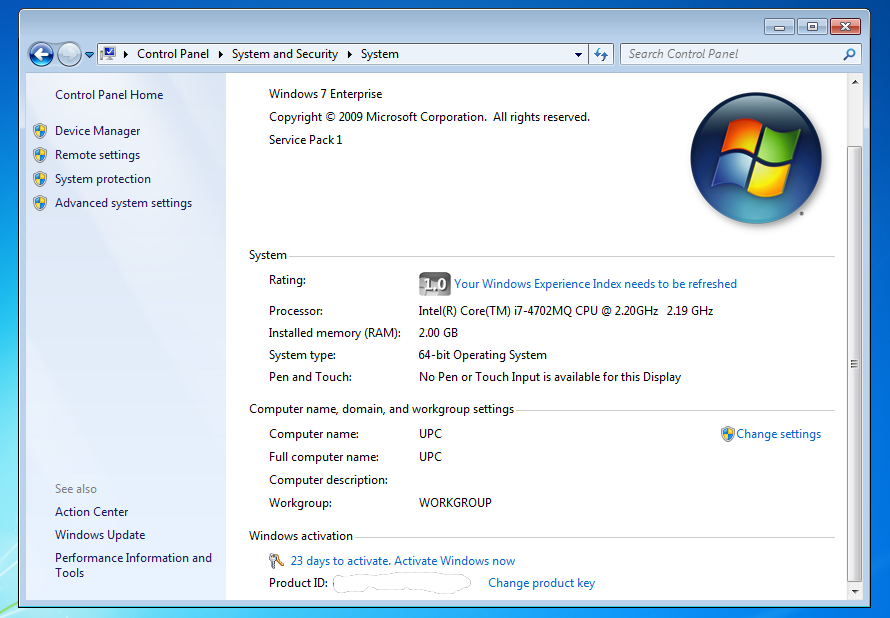The height and width of the screenshot is (618, 890).
Task: Open Remote settings
Action: pos(98,155)
